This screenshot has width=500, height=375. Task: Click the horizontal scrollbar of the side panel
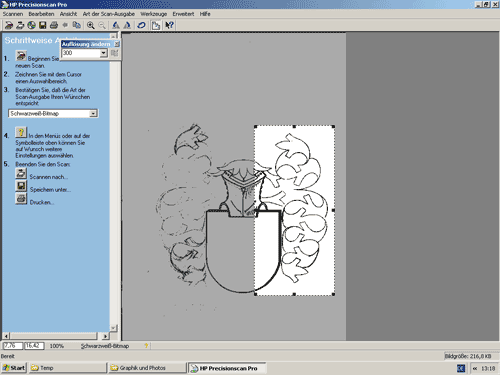[56, 336]
